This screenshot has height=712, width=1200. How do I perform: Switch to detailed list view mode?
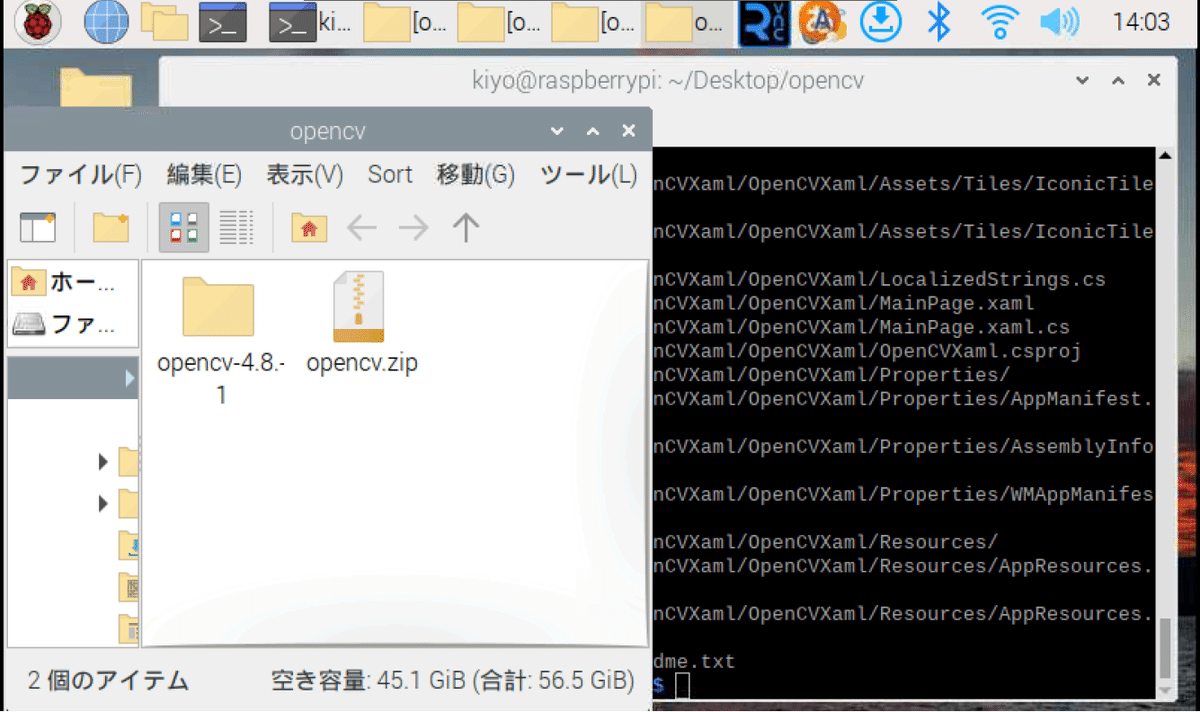(x=237, y=228)
